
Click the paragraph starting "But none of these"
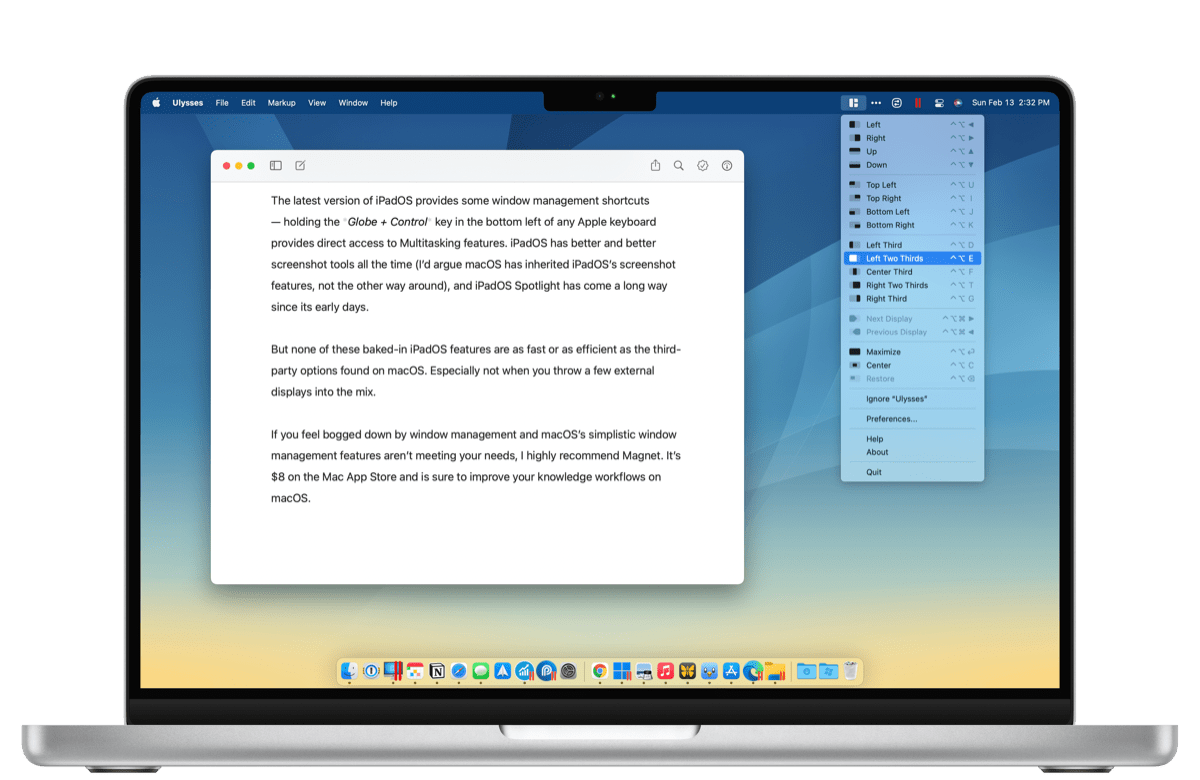(x=476, y=371)
